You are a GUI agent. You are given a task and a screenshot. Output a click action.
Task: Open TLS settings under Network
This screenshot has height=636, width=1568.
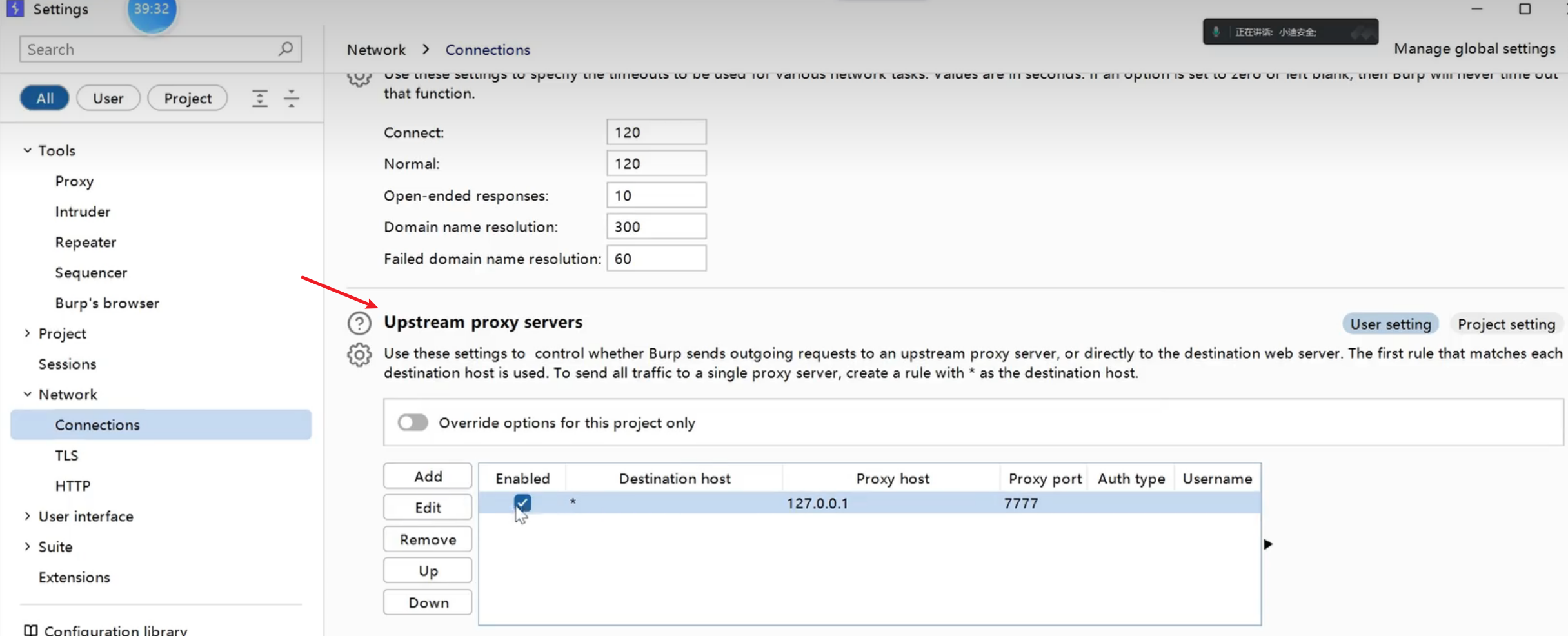tap(66, 455)
